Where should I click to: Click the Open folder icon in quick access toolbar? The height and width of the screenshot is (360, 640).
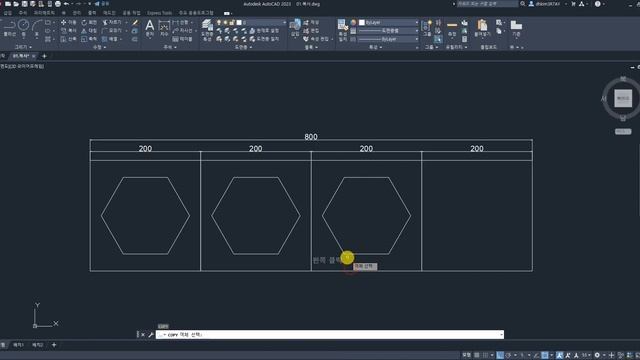click(x=16, y=4)
